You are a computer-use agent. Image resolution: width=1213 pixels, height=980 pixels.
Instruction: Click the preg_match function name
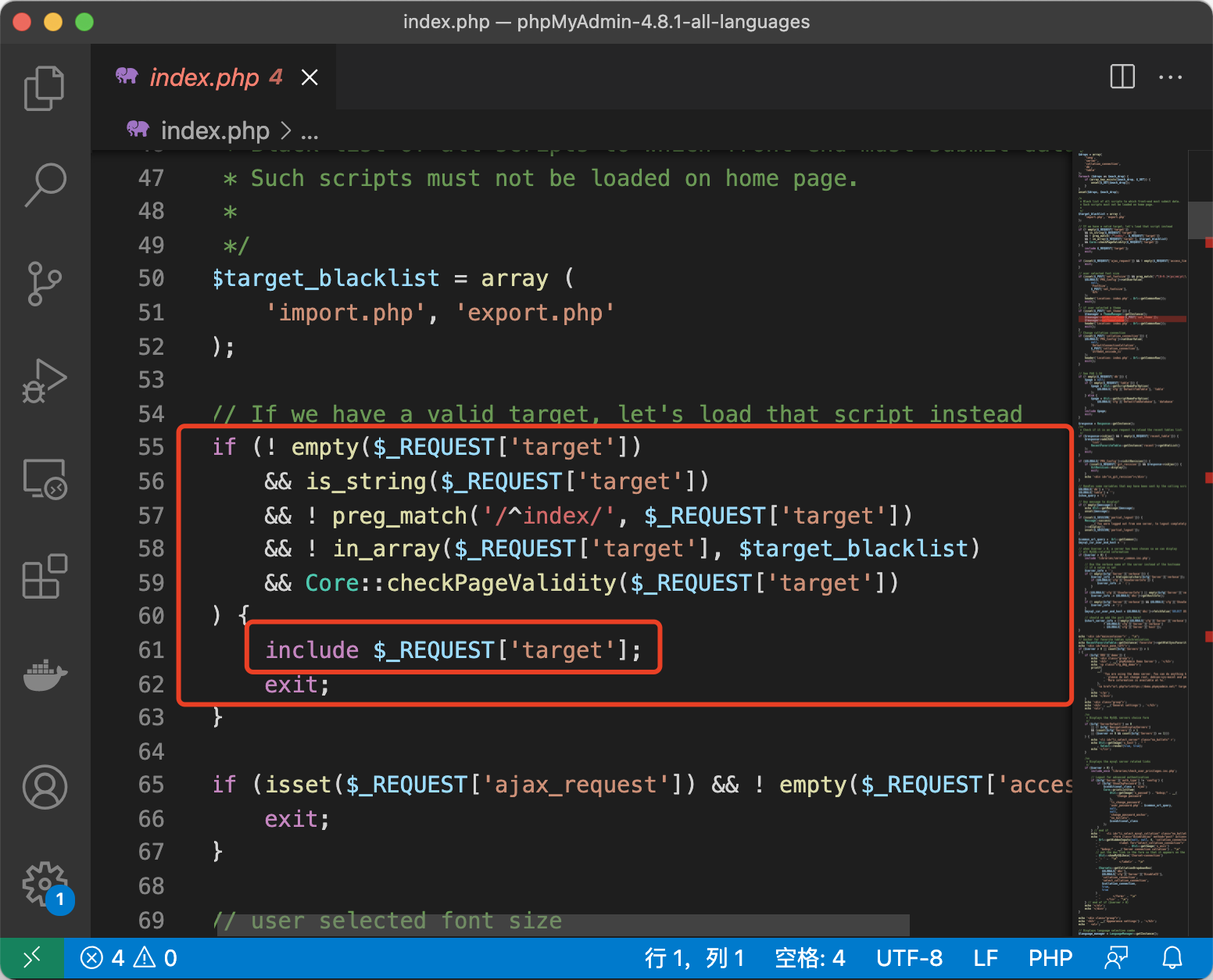(x=399, y=516)
